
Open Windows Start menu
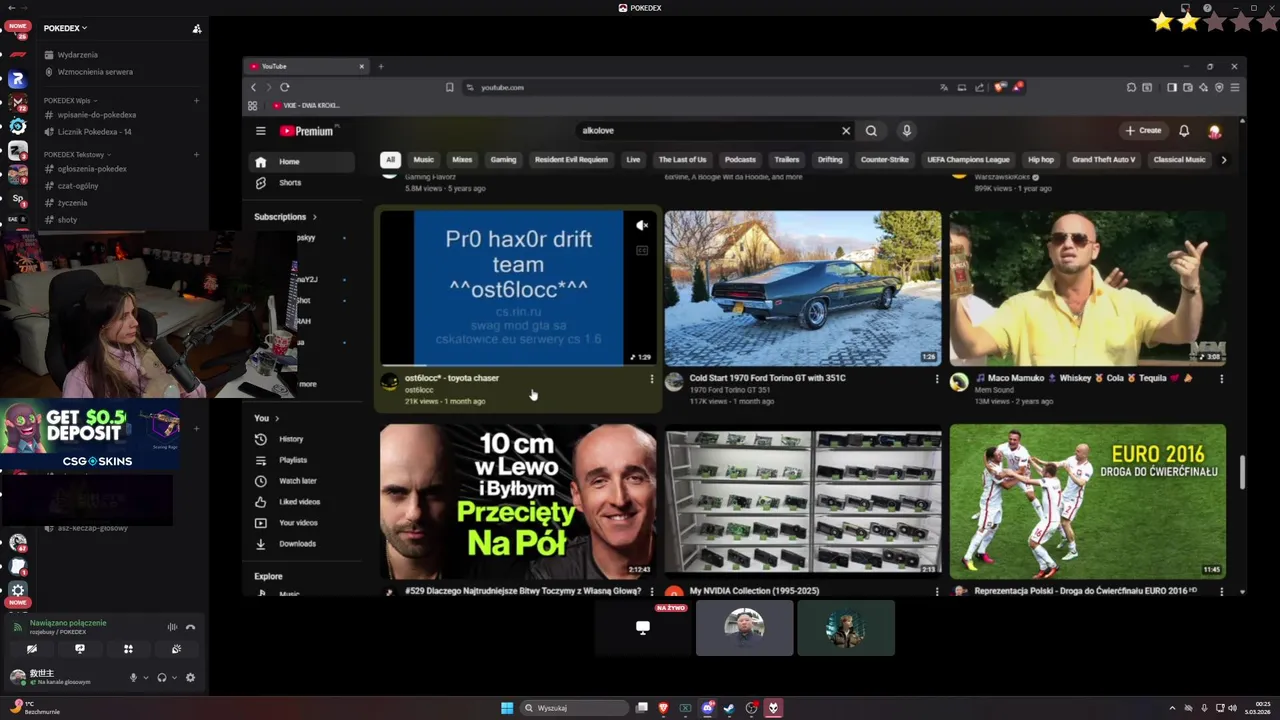coord(507,708)
